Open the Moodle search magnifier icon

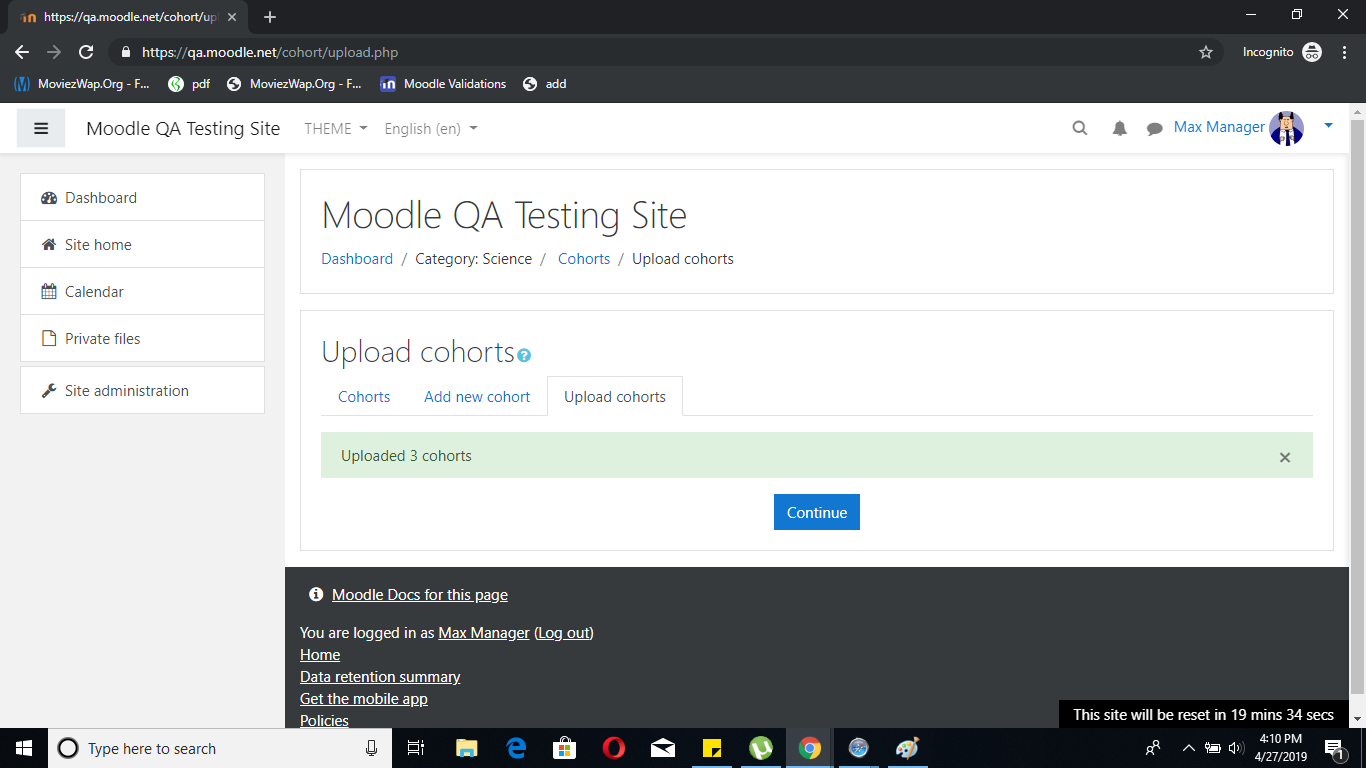[x=1080, y=128]
